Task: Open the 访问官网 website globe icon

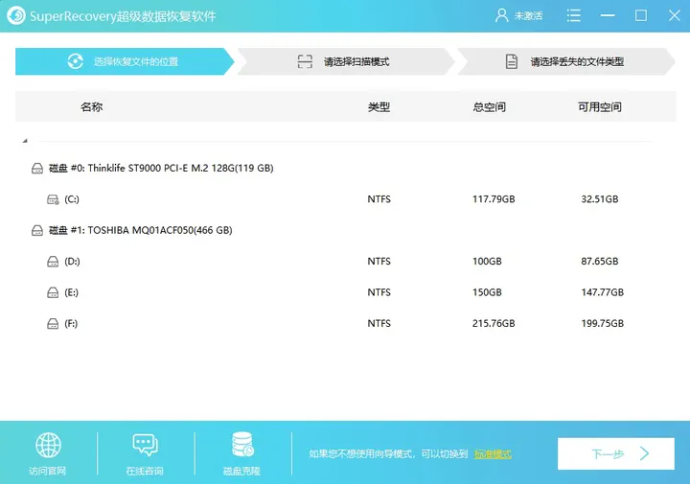Action: click(x=48, y=446)
